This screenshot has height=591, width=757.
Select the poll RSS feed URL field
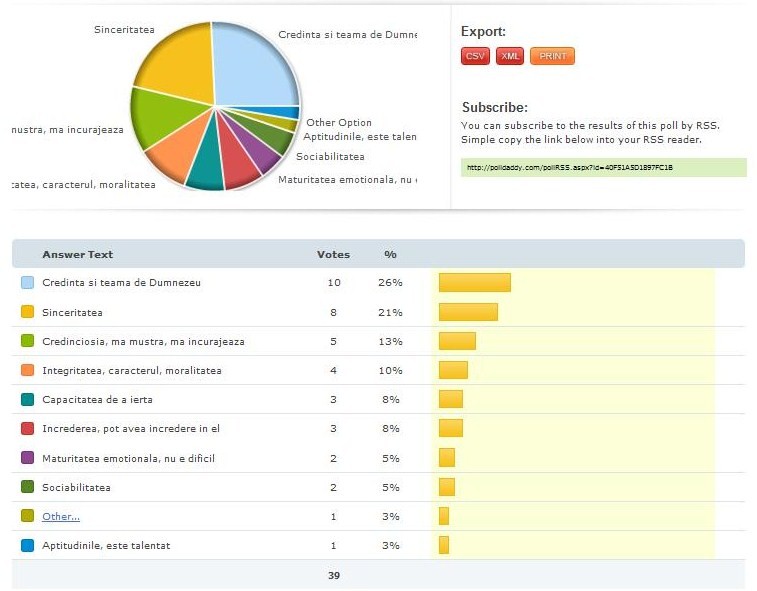pos(603,167)
